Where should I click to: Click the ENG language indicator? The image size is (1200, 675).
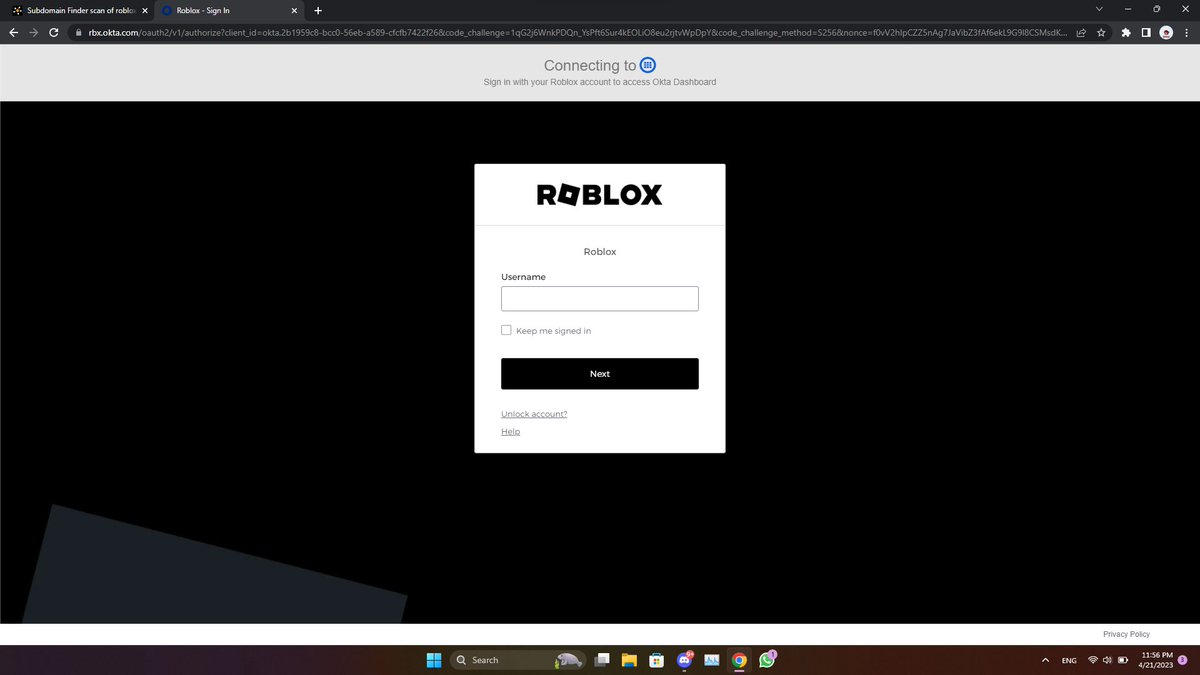1069,660
